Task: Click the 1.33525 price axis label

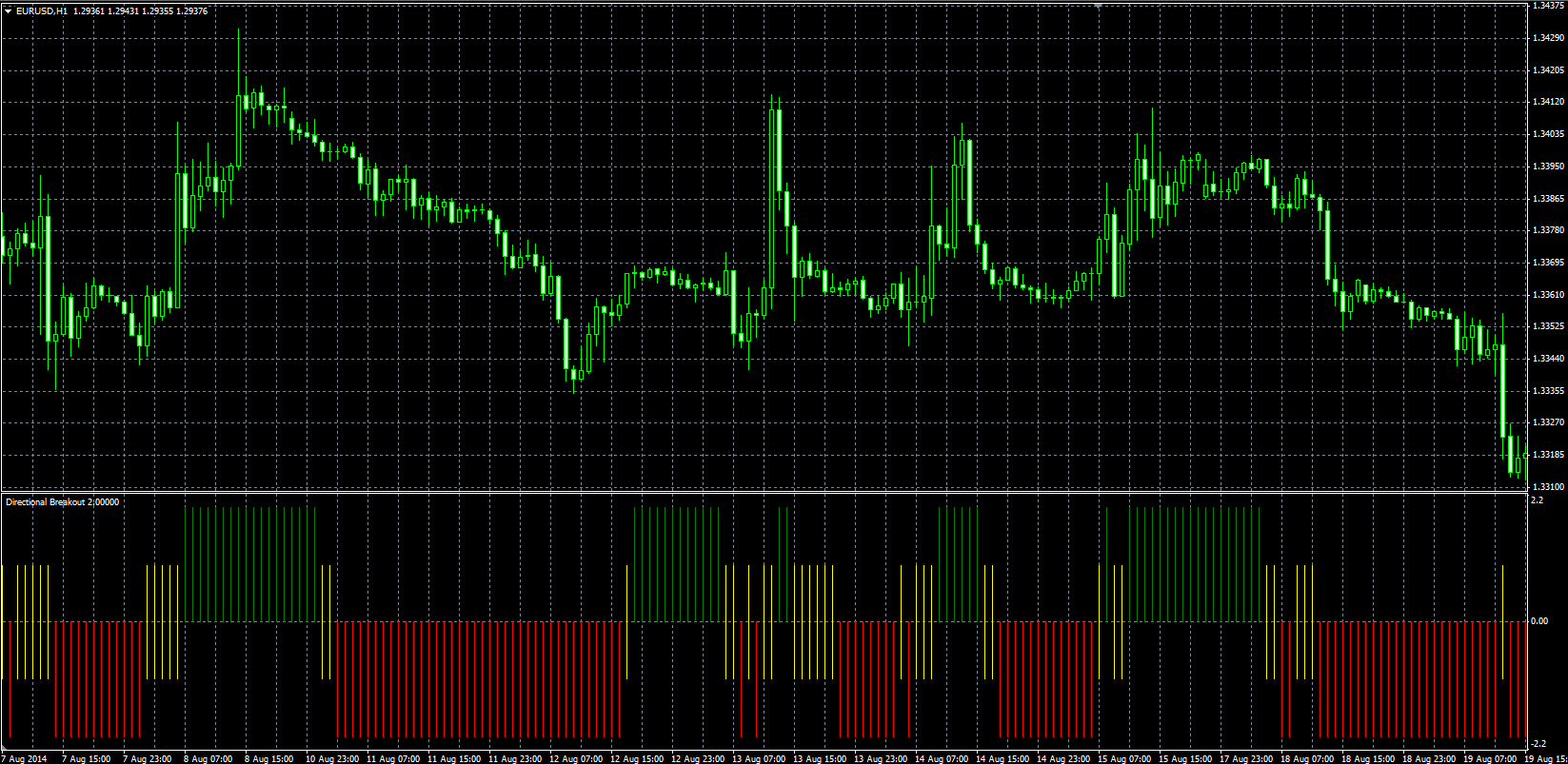Action: point(1548,326)
